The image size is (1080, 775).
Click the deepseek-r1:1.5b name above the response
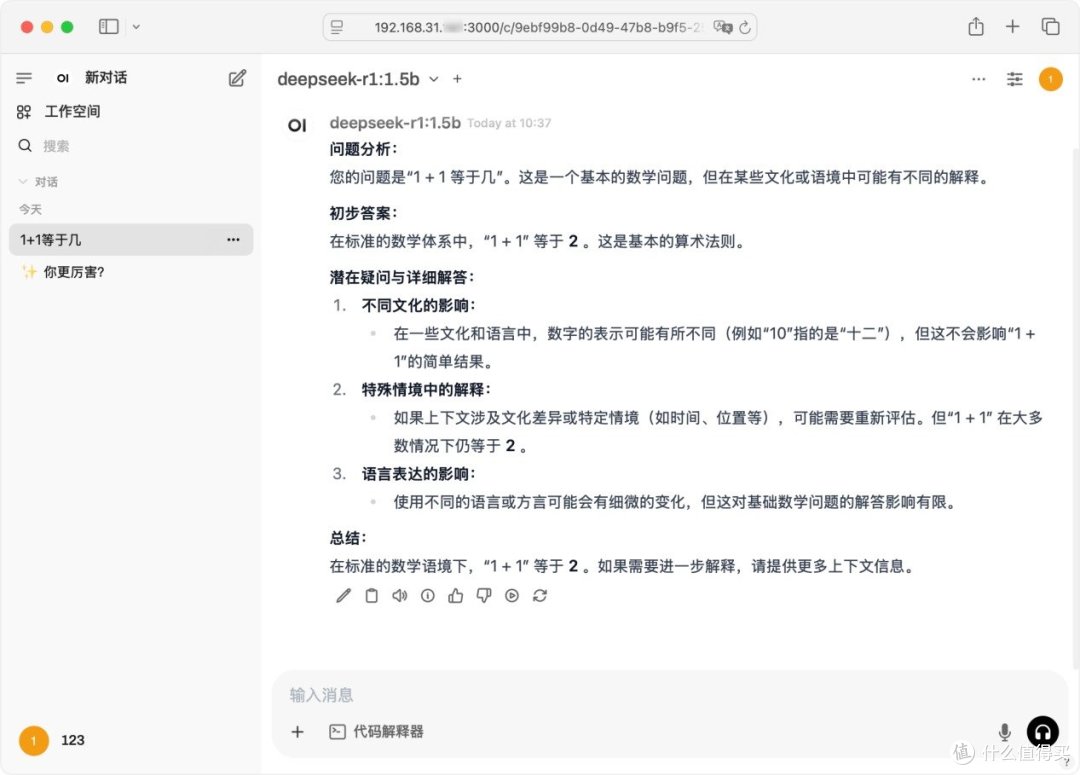tap(395, 123)
